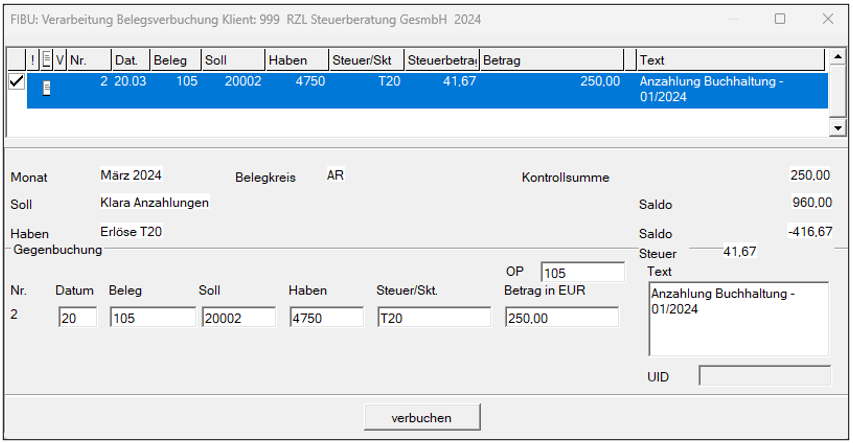Screen dimensions: 853x443
Task: Click the Betrag column header
Action: pyautogui.click(x=556, y=60)
